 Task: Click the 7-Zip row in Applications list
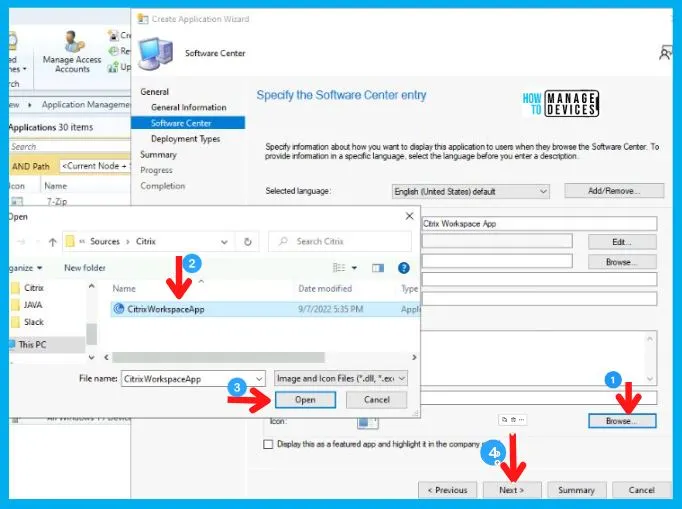pyautogui.click(x=70, y=201)
